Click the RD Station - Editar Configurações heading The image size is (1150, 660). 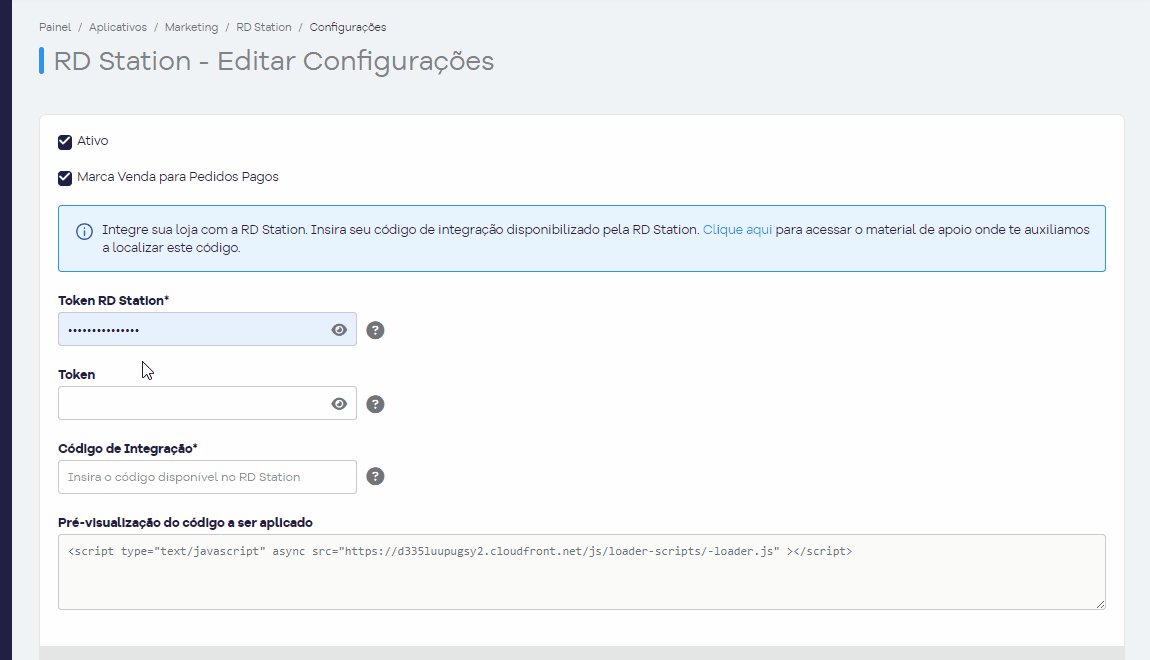click(x=274, y=61)
